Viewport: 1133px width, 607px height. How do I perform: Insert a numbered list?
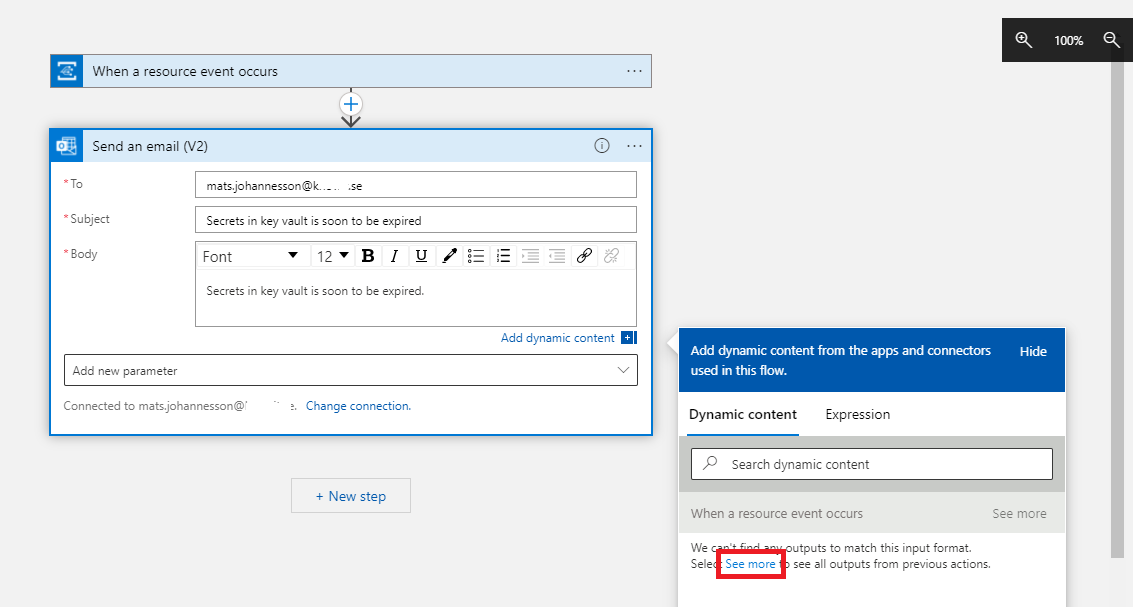click(504, 256)
